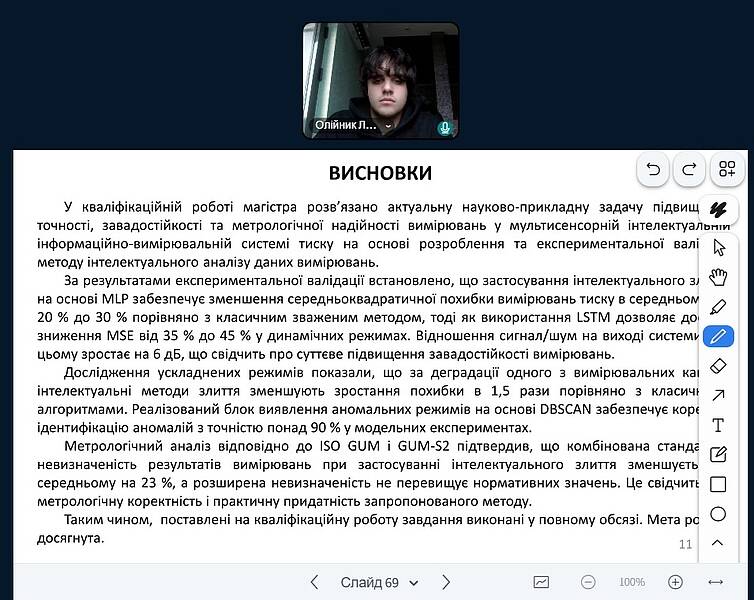
Task: Toggle the pencil drawing tool
Action: (x=717, y=336)
